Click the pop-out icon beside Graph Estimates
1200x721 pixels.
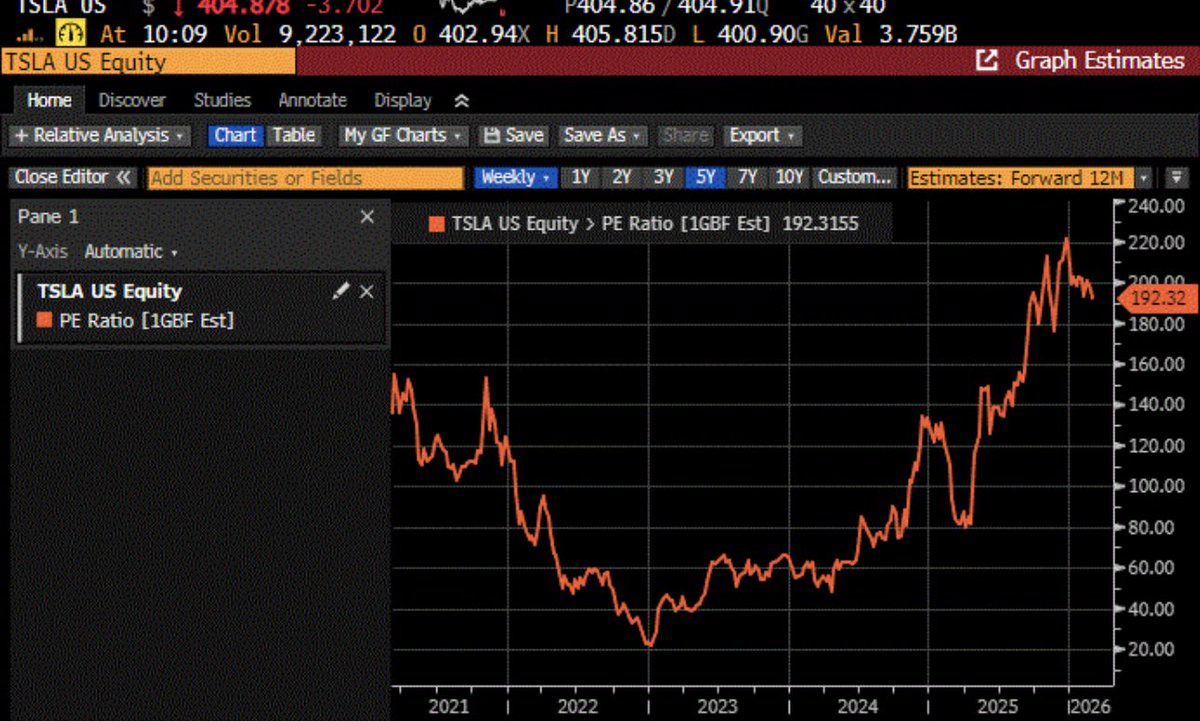point(987,61)
